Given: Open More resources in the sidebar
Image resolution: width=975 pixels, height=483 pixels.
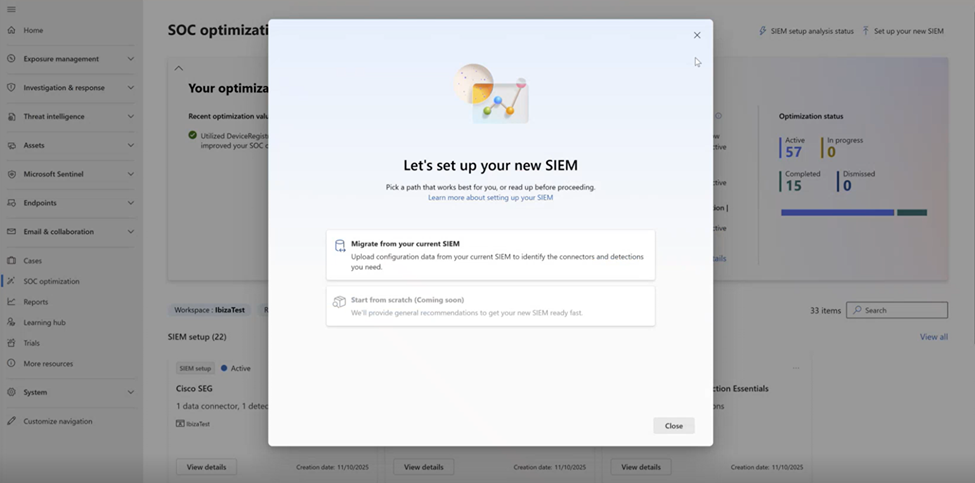Looking at the screenshot, I should point(47,363).
